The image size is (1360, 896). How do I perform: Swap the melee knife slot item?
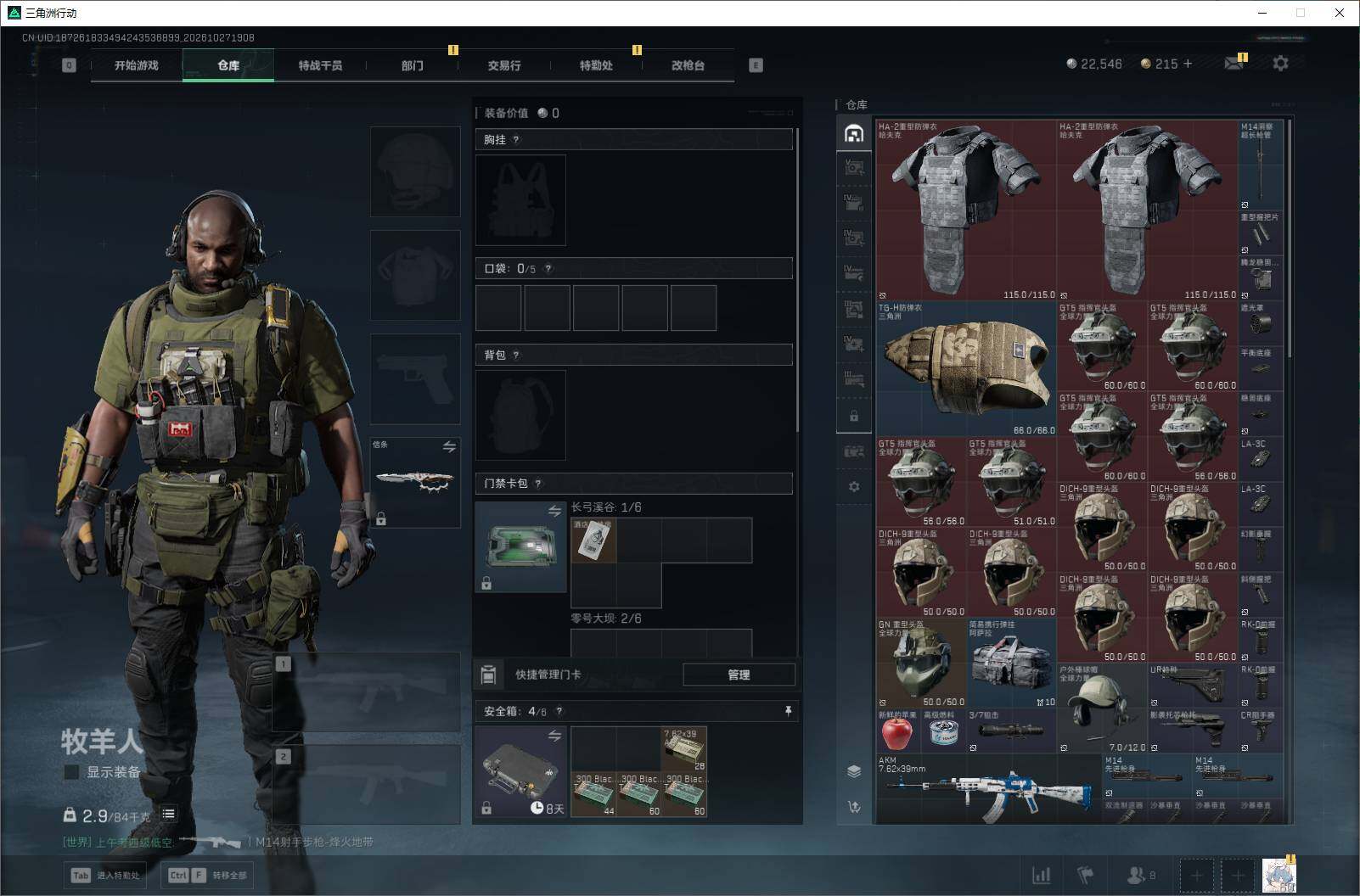(449, 447)
